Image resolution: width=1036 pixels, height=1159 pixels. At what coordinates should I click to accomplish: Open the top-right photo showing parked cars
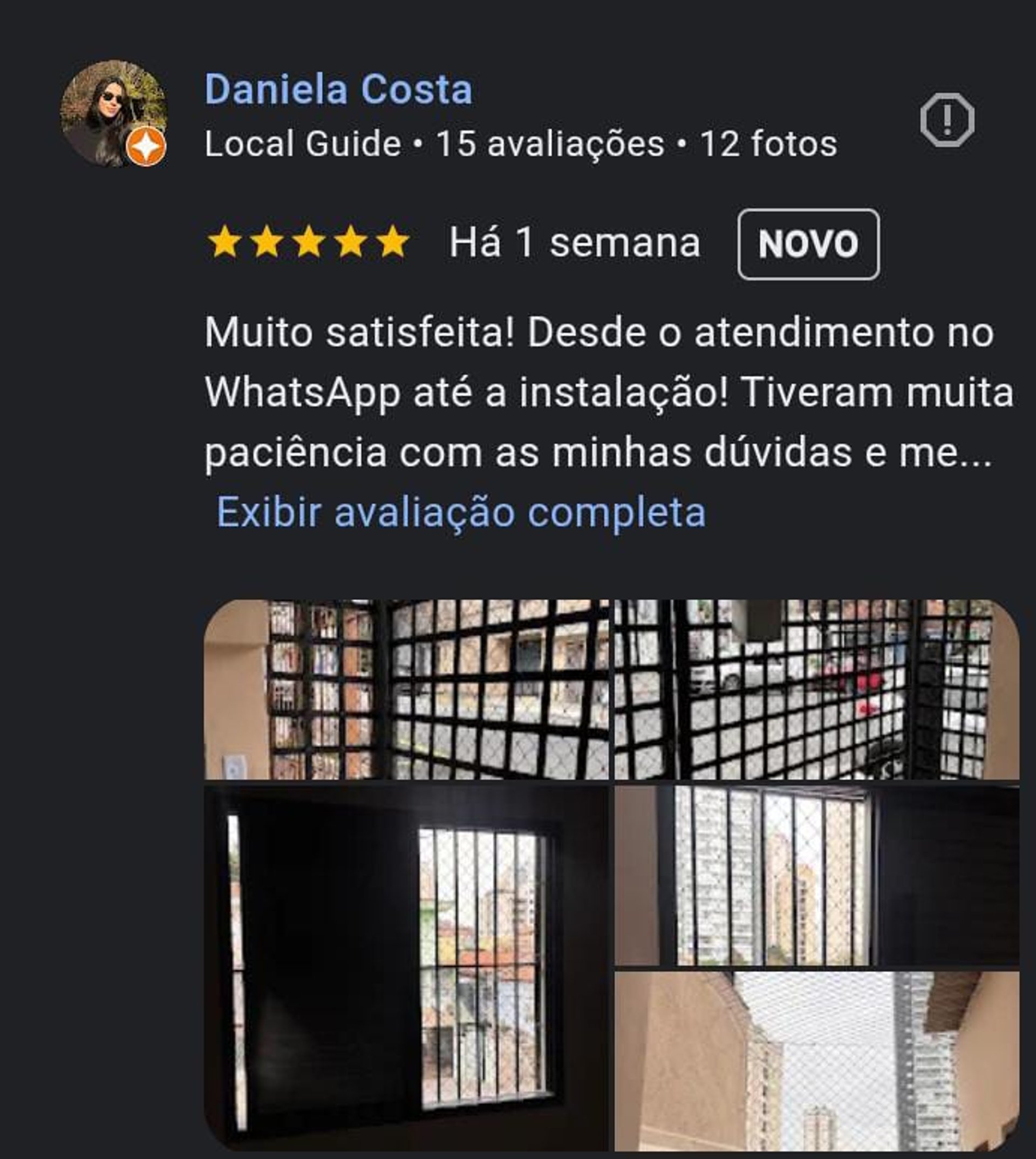tap(817, 689)
